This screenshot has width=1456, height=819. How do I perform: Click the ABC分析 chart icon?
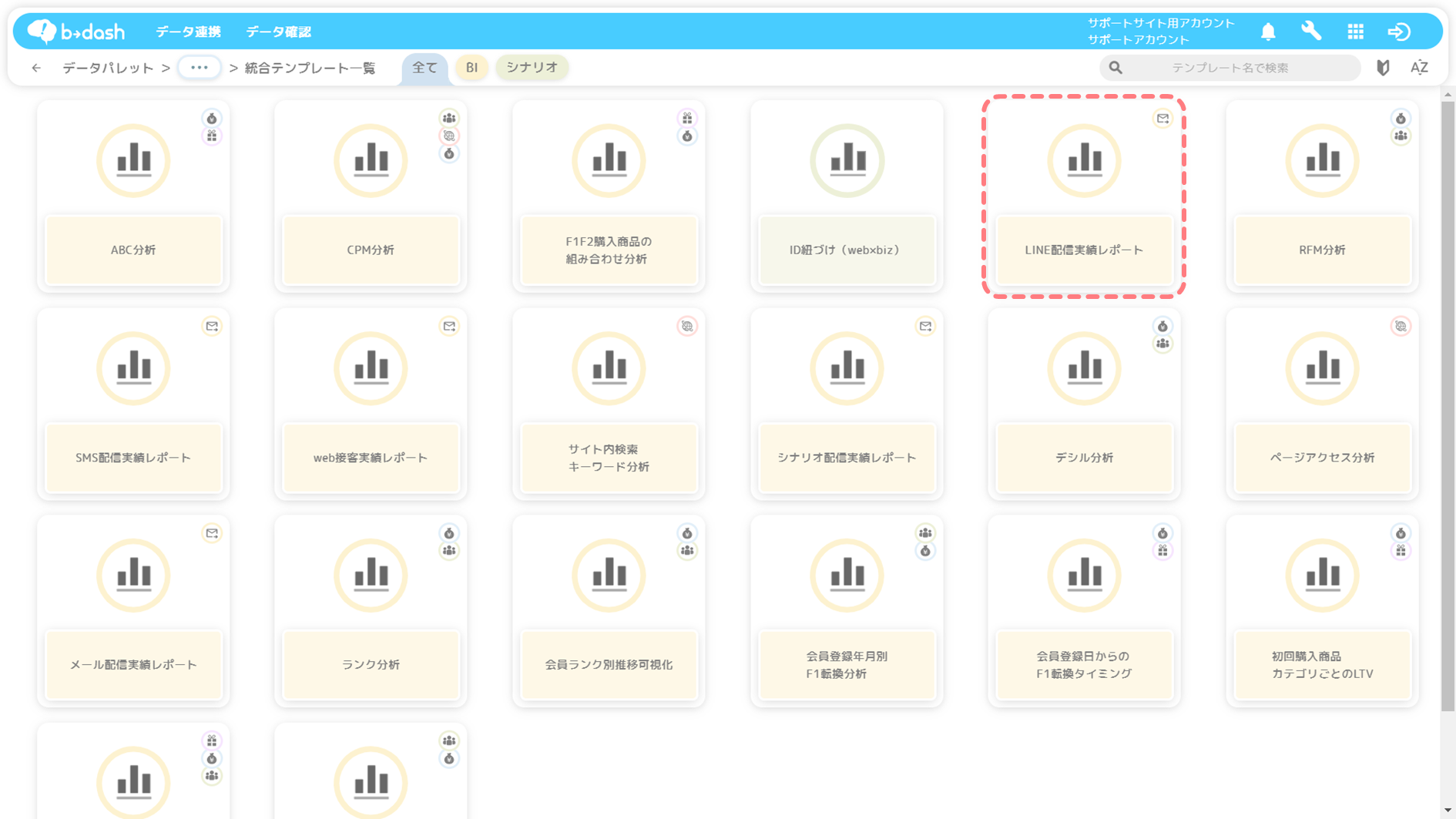133,161
